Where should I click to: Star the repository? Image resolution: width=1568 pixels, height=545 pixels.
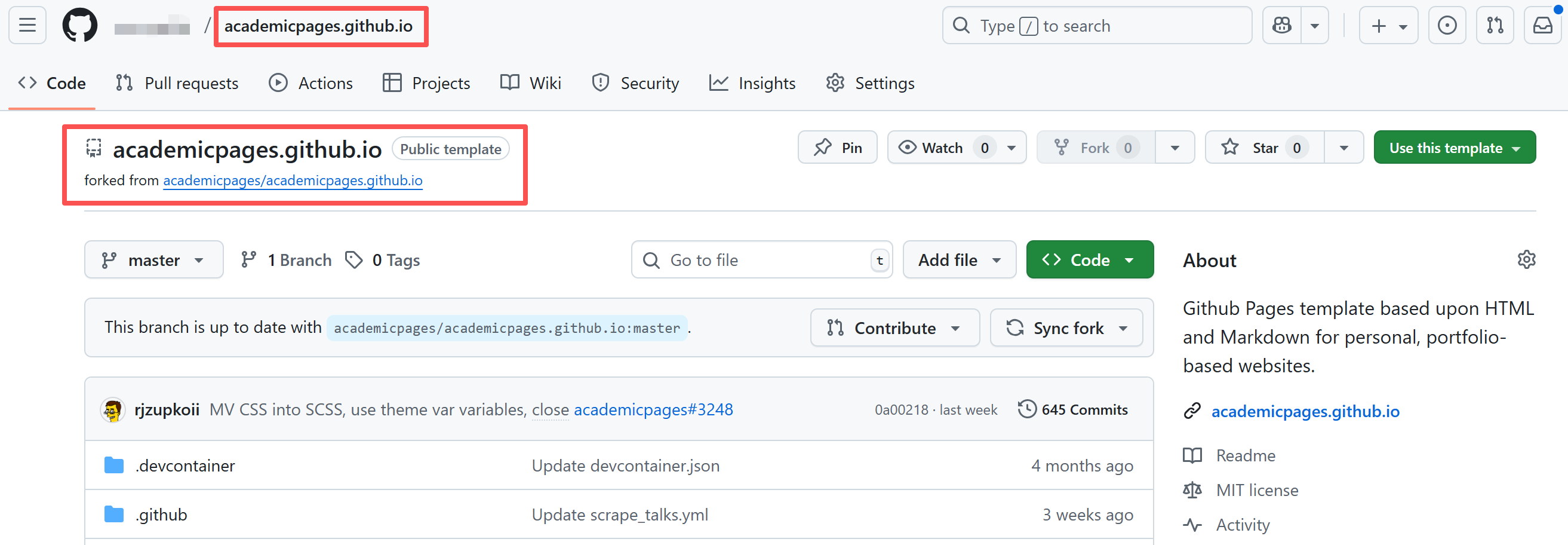coord(1264,147)
